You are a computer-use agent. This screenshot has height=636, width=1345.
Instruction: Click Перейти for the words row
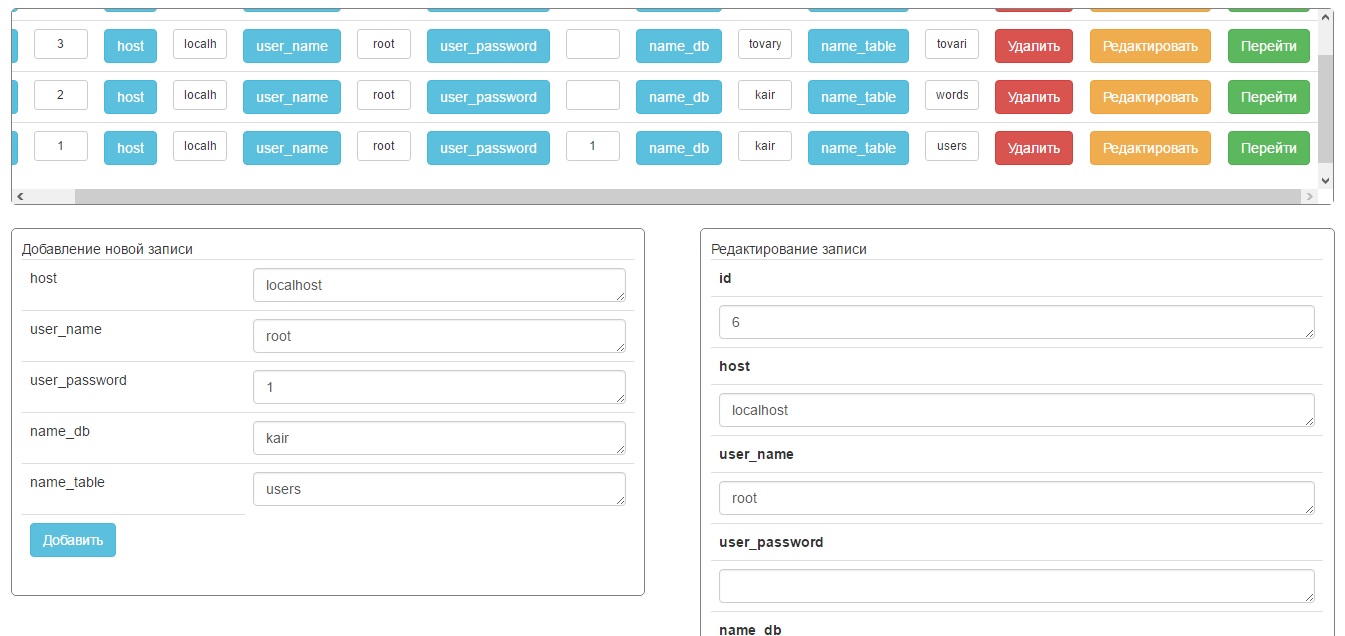click(x=1269, y=97)
